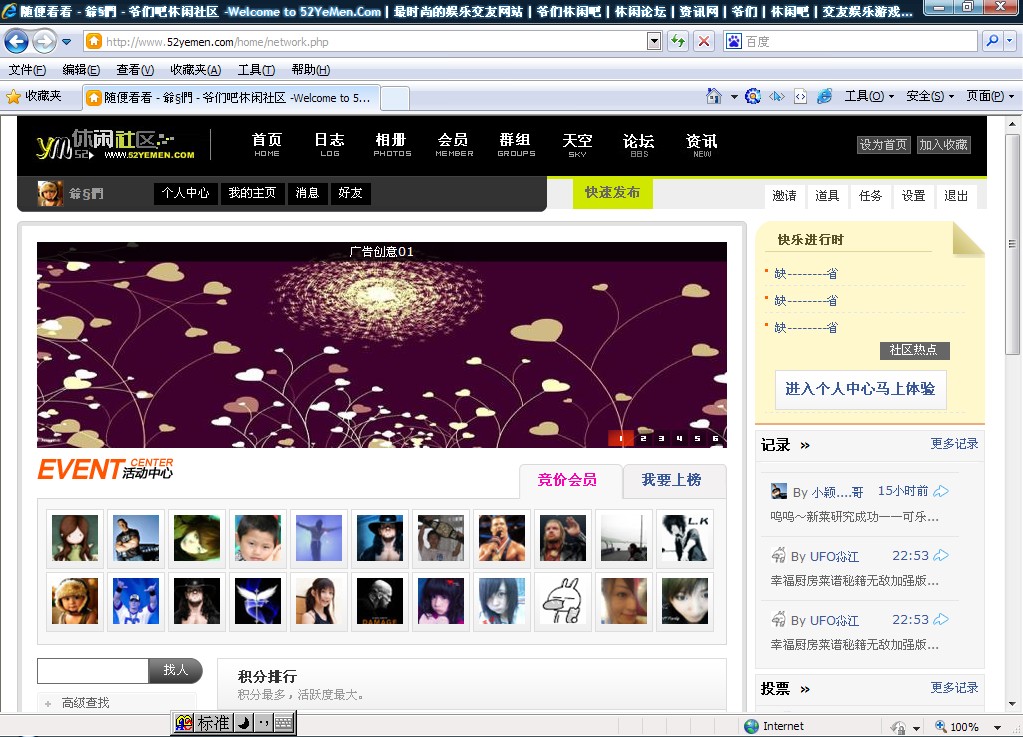
Task: Click the Internet zone globe icon
Action: [752, 726]
